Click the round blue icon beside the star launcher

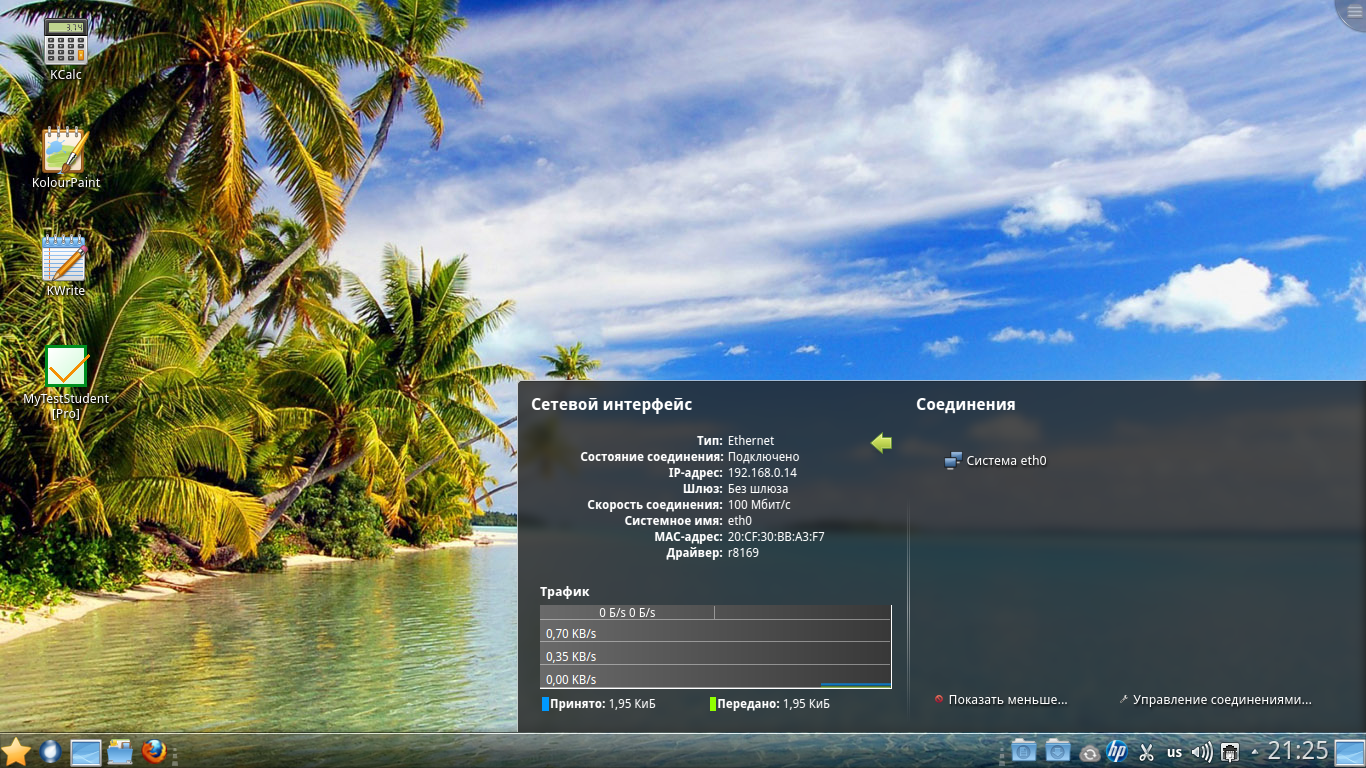tap(51, 751)
